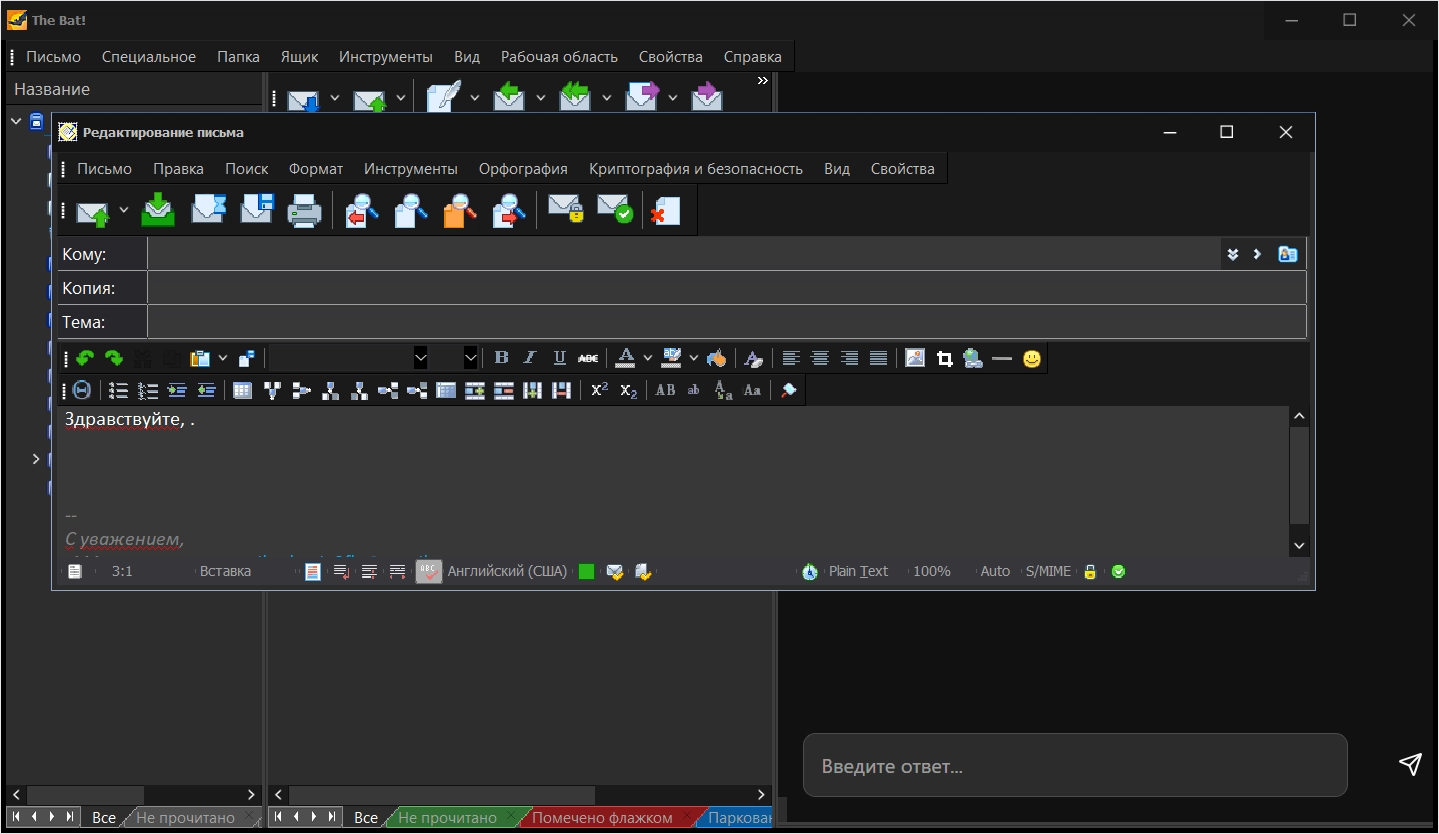Click the 100% zoom indicator
This screenshot has width=1439, height=834.
931,571
